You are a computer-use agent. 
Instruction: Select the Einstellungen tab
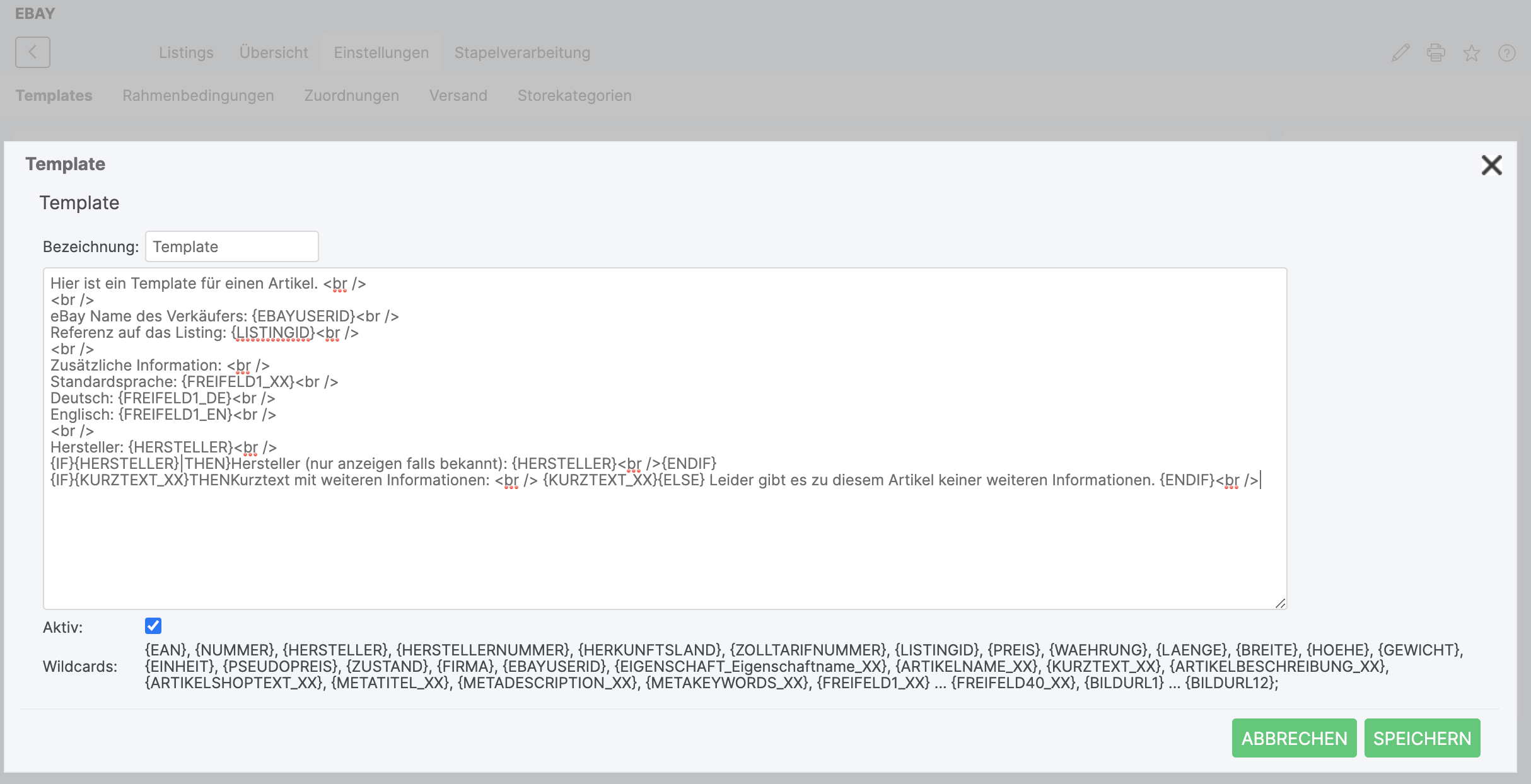pos(381,53)
